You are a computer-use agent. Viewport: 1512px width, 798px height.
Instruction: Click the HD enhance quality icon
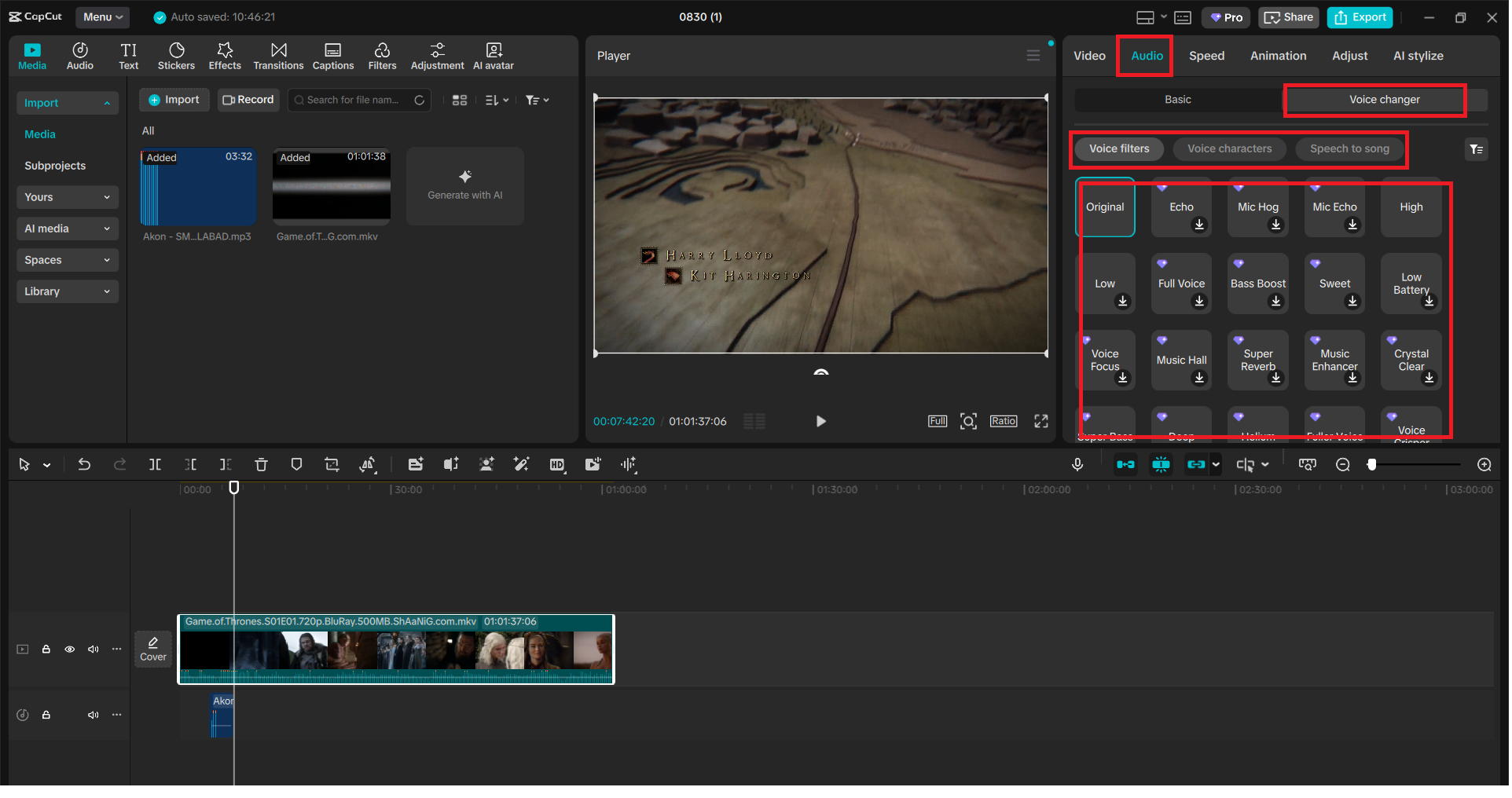[557, 465]
